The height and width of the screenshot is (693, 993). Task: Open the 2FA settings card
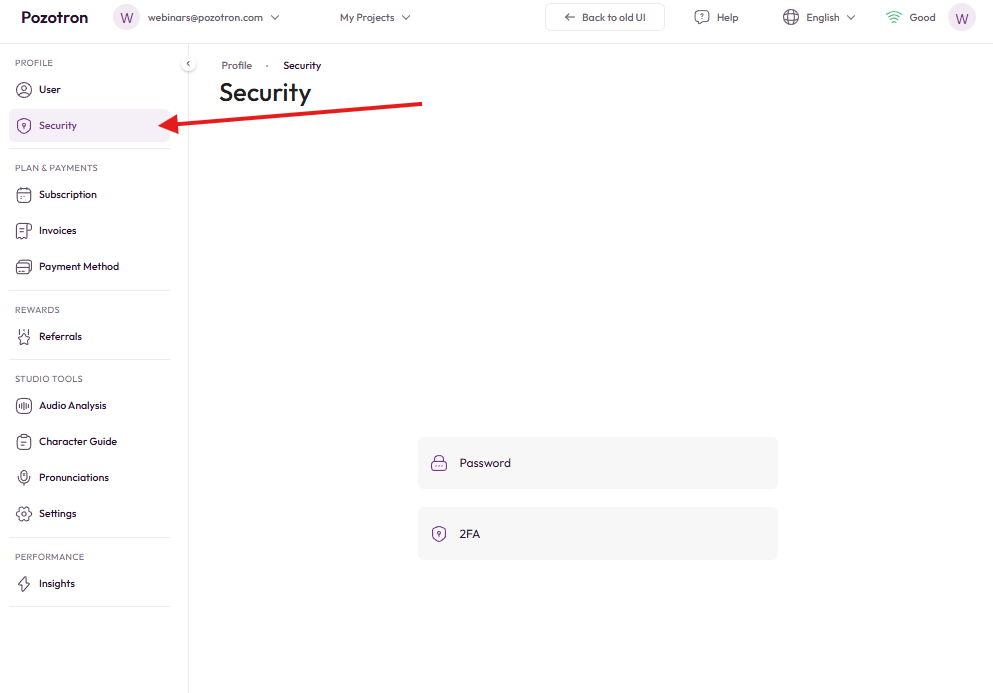point(597,534)
